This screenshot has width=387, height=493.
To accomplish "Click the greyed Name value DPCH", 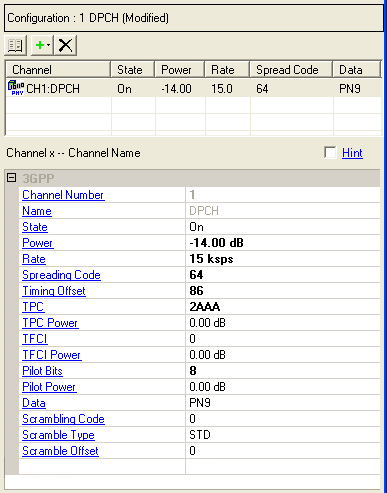I will (x=283, y=211).
